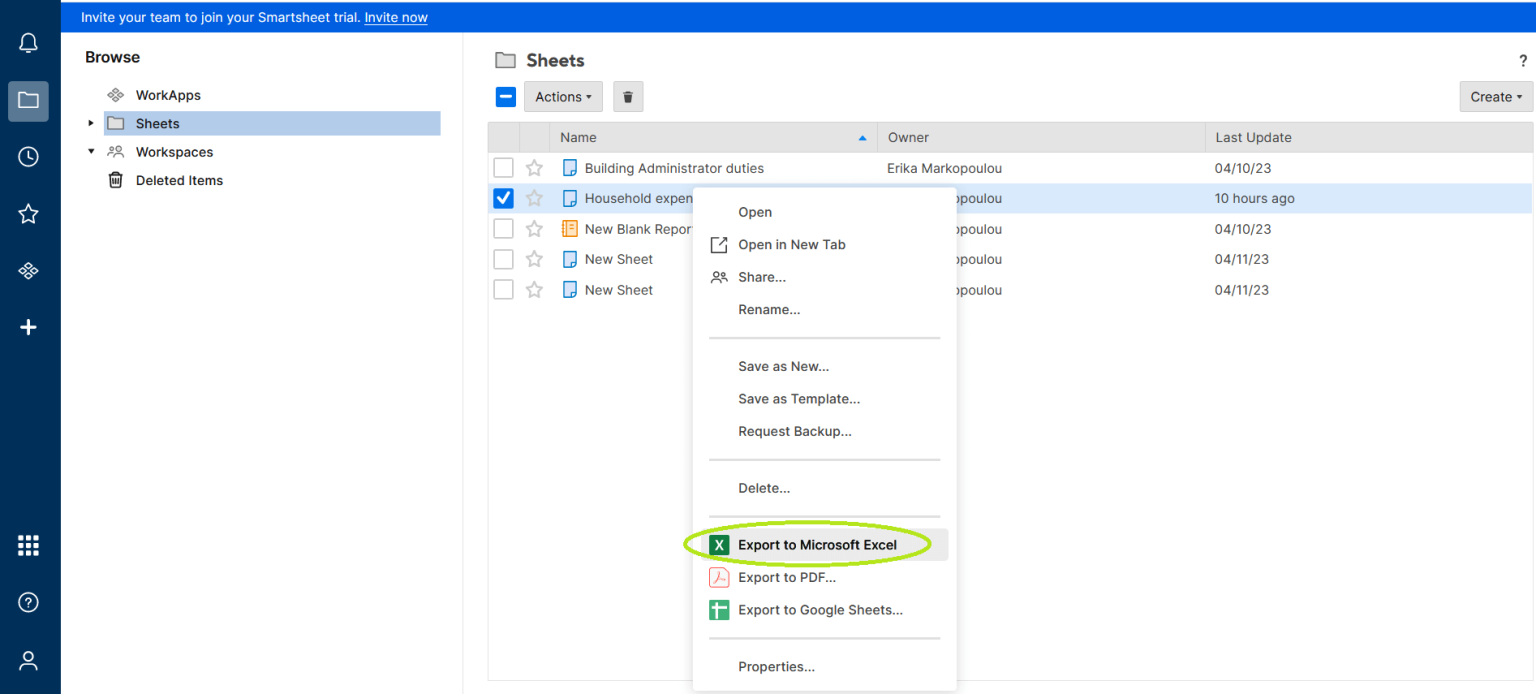1536x694 pixels.
Task: Open the app launcher grid icon
Action: 28,544
